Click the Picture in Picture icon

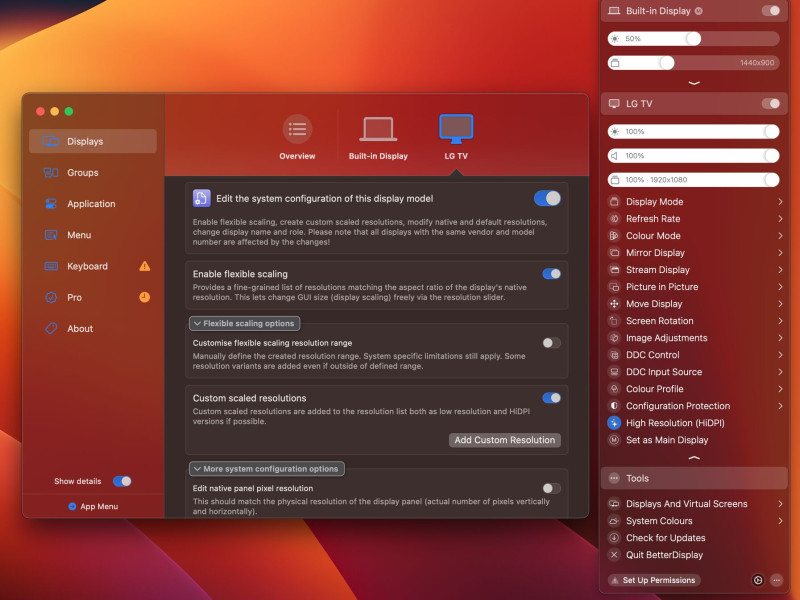coord(614,287)
